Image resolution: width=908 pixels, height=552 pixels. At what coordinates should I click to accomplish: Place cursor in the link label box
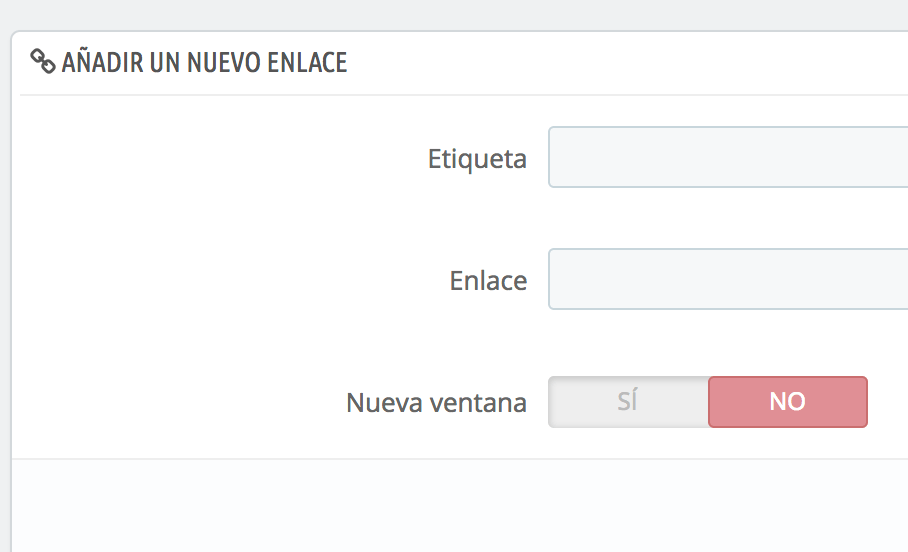(728, 157)
